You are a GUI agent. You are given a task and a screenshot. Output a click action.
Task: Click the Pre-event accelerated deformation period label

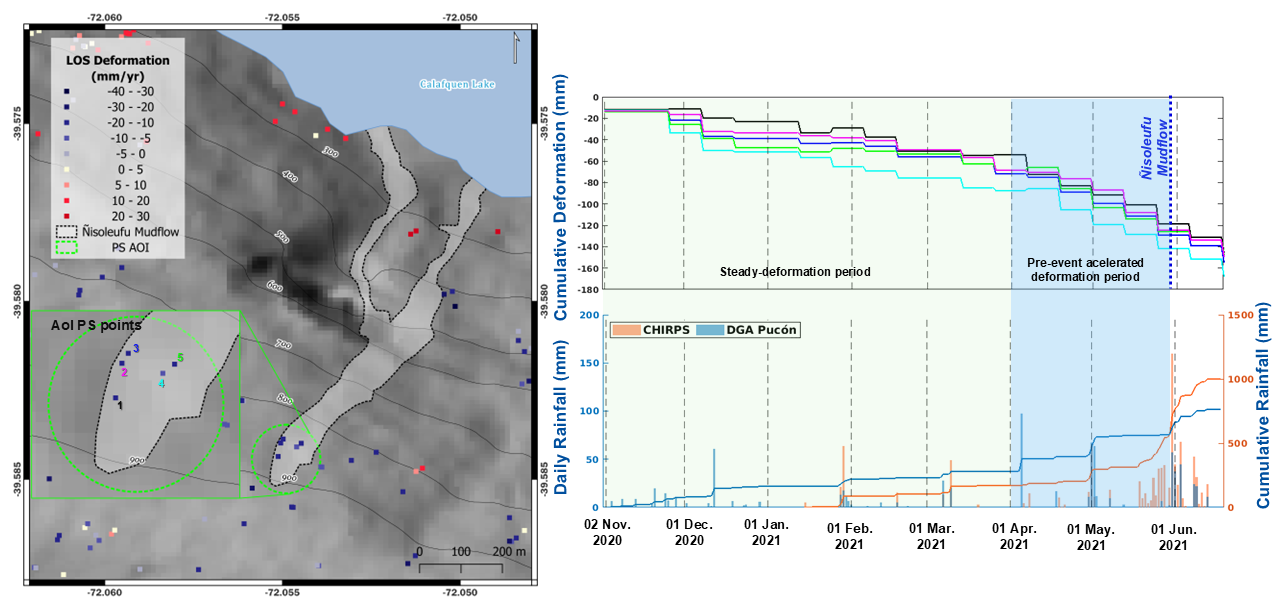click(1084, 270)
